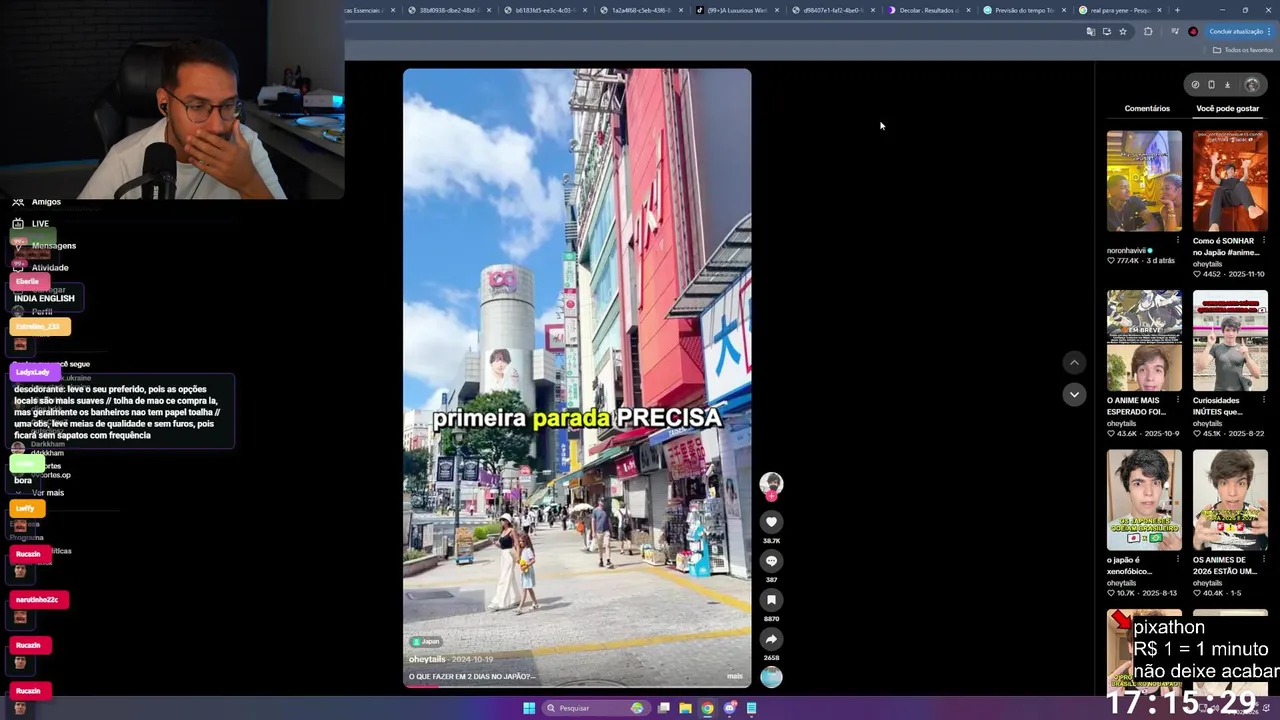
Task: Like the Japan video with heart icon
Action: coord(771,522)
